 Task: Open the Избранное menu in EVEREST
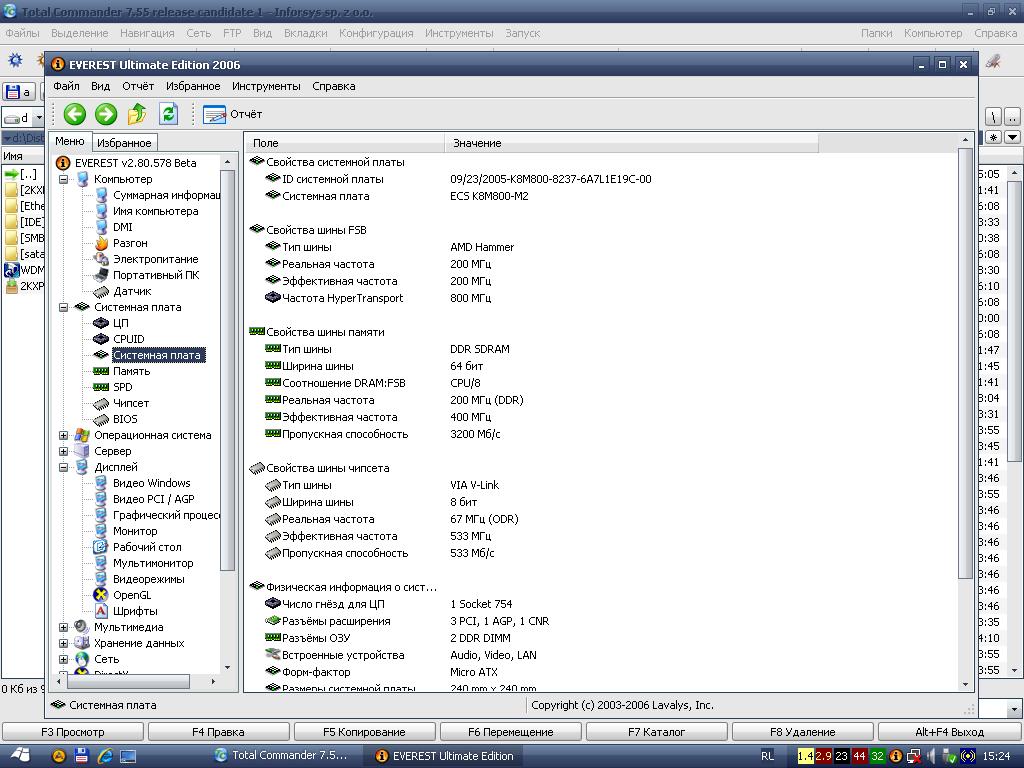193,86
